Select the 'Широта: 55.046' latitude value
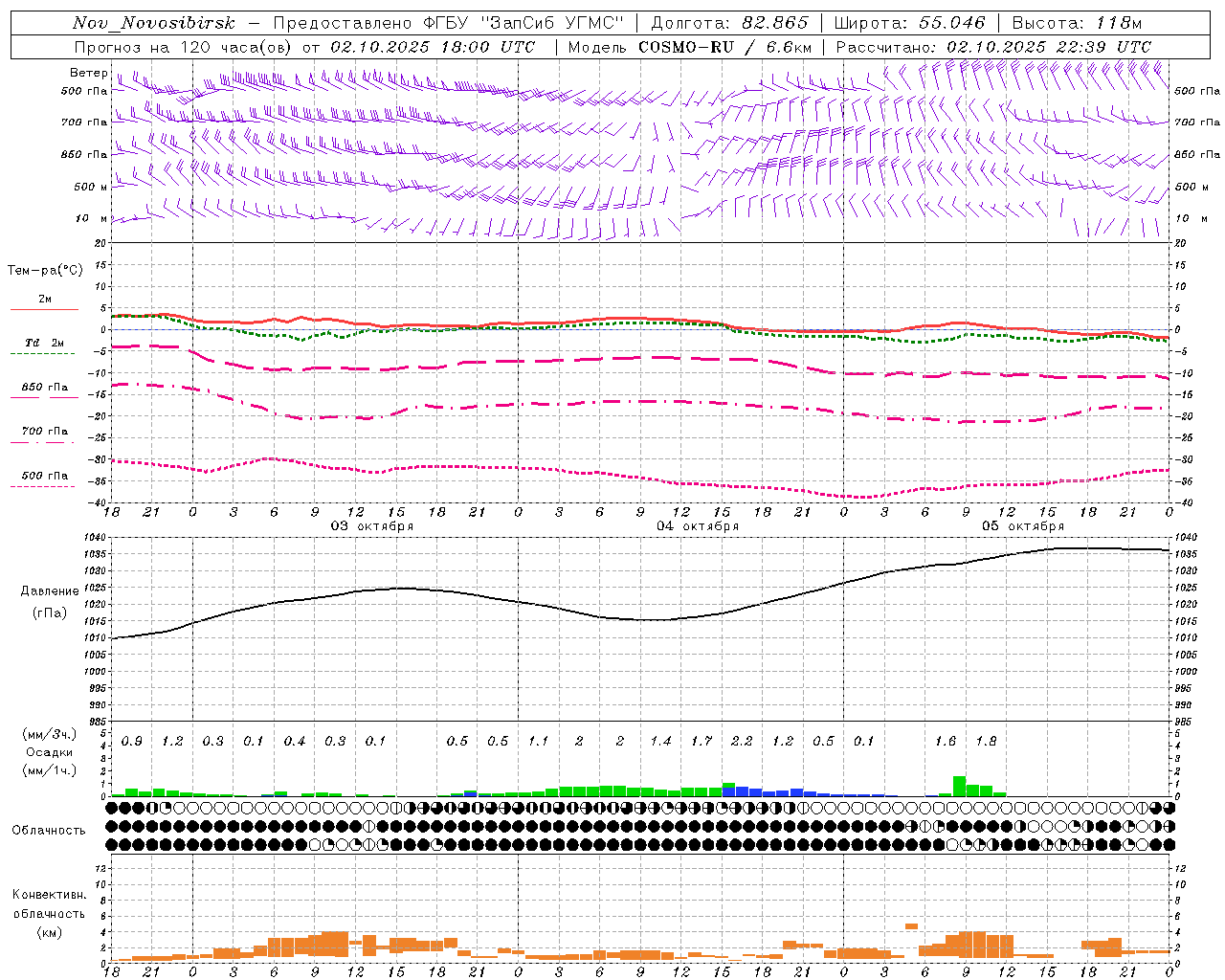Viewport: 1225px width, 980px height. [x=910, y=23]
